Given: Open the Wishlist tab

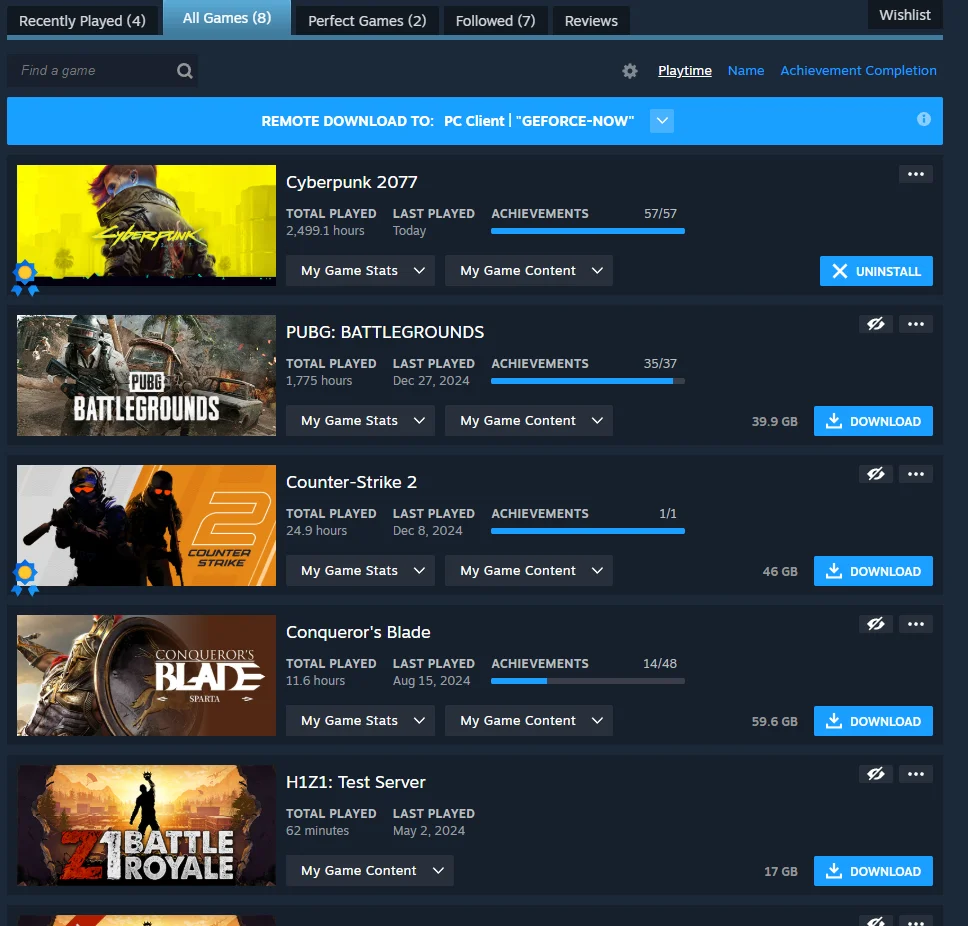Looking at the screenshot, I should 905,15.
